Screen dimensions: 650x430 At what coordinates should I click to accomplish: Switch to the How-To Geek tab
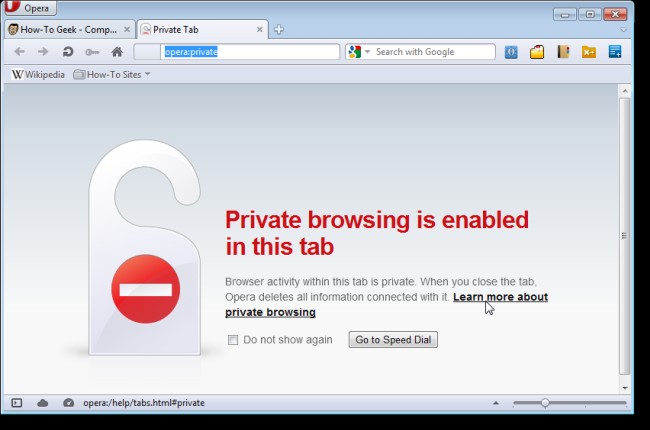(x=70, y=29)
